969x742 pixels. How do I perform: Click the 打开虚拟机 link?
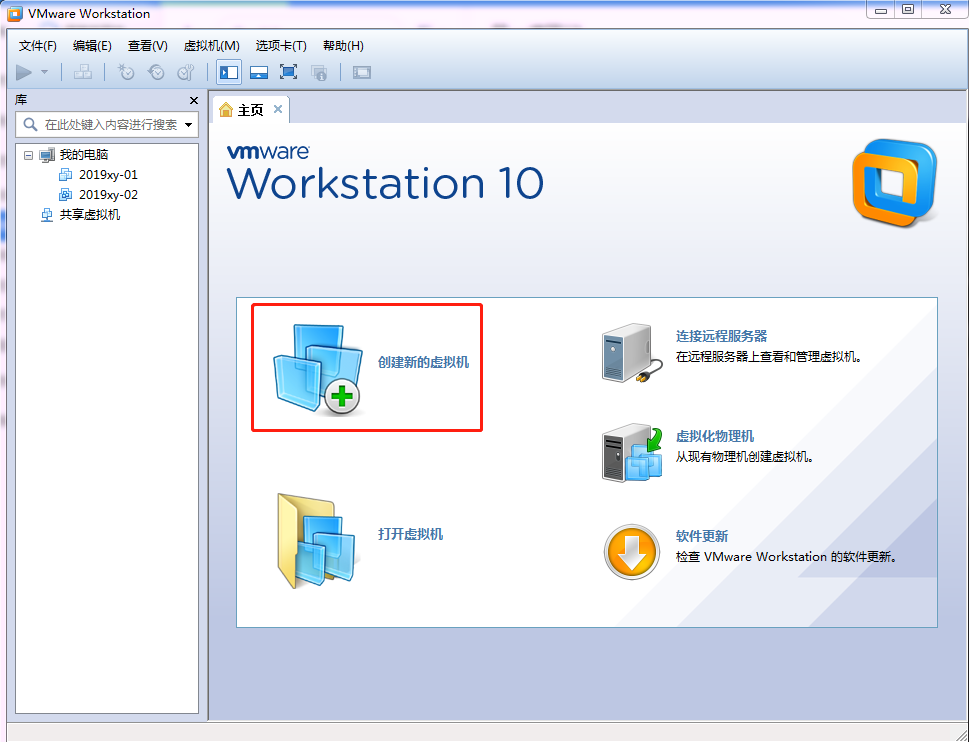(410, 534)
